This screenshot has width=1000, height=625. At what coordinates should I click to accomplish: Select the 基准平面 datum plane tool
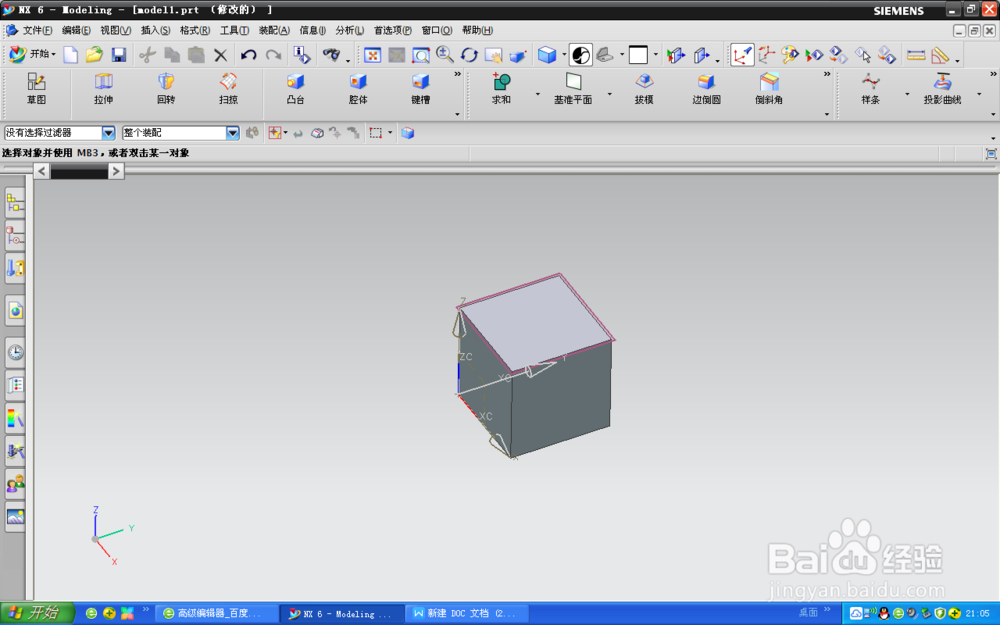pos(573,89)
